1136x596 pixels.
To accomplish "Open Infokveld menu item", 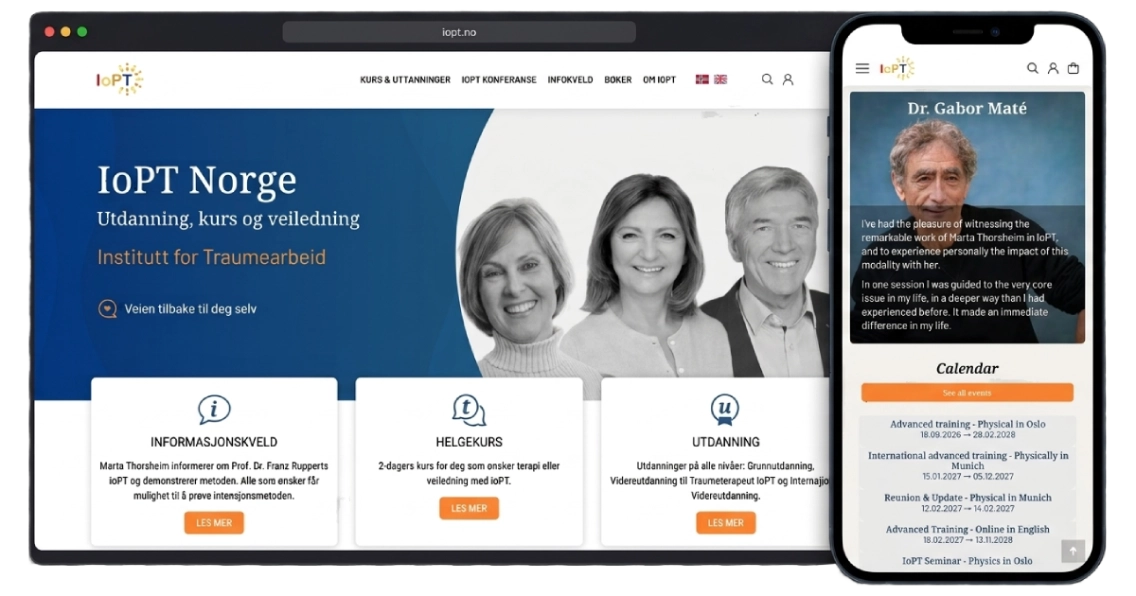I will (x=570, y=80).
